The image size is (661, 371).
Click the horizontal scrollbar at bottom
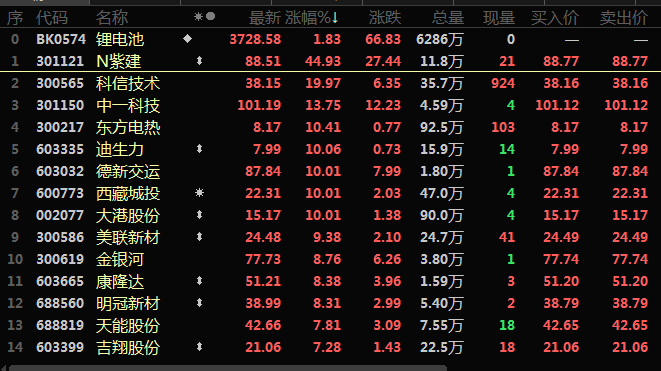(x=228, y=368)
